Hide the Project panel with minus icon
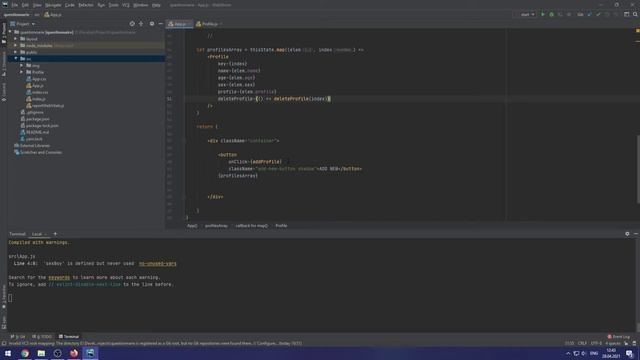Viewport: 640px width, 360px height. tap(160, 24)
